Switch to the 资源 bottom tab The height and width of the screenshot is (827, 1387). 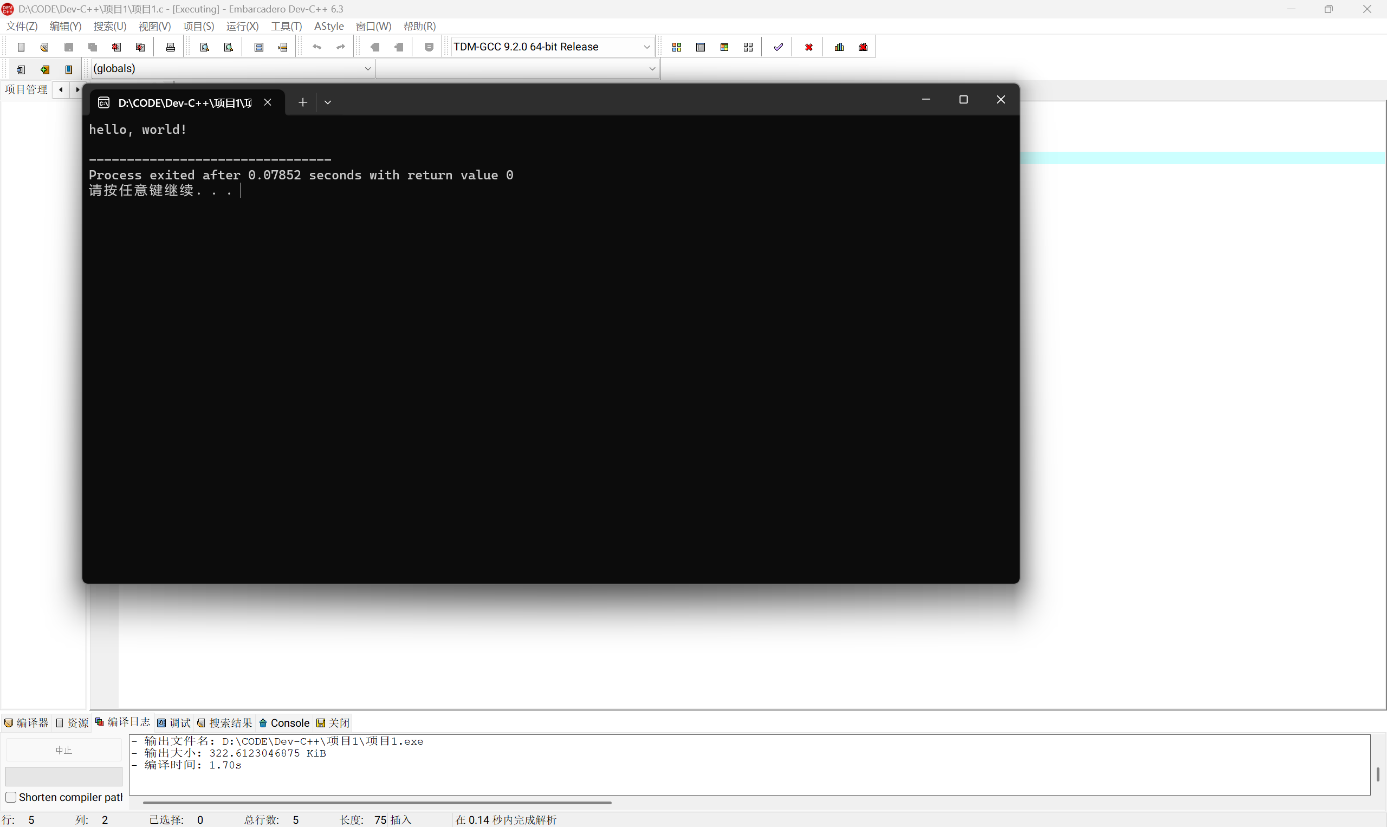[72, 723]
